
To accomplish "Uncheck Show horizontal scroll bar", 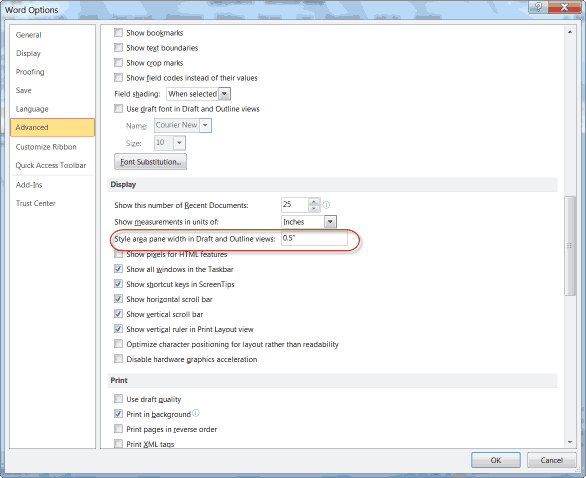I will click(x=118, y=299).
